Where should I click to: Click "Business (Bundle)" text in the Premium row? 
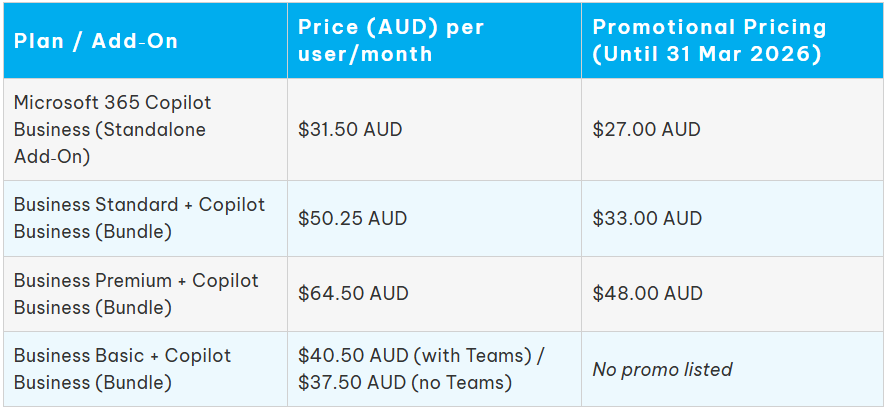[93, 307]
